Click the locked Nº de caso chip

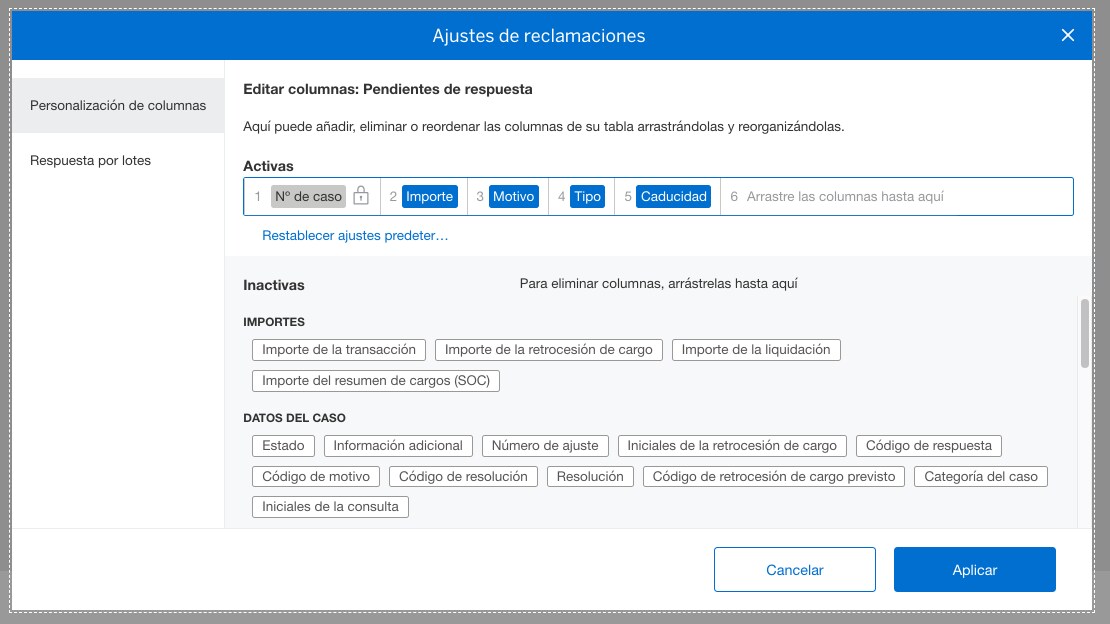[308, 196]
